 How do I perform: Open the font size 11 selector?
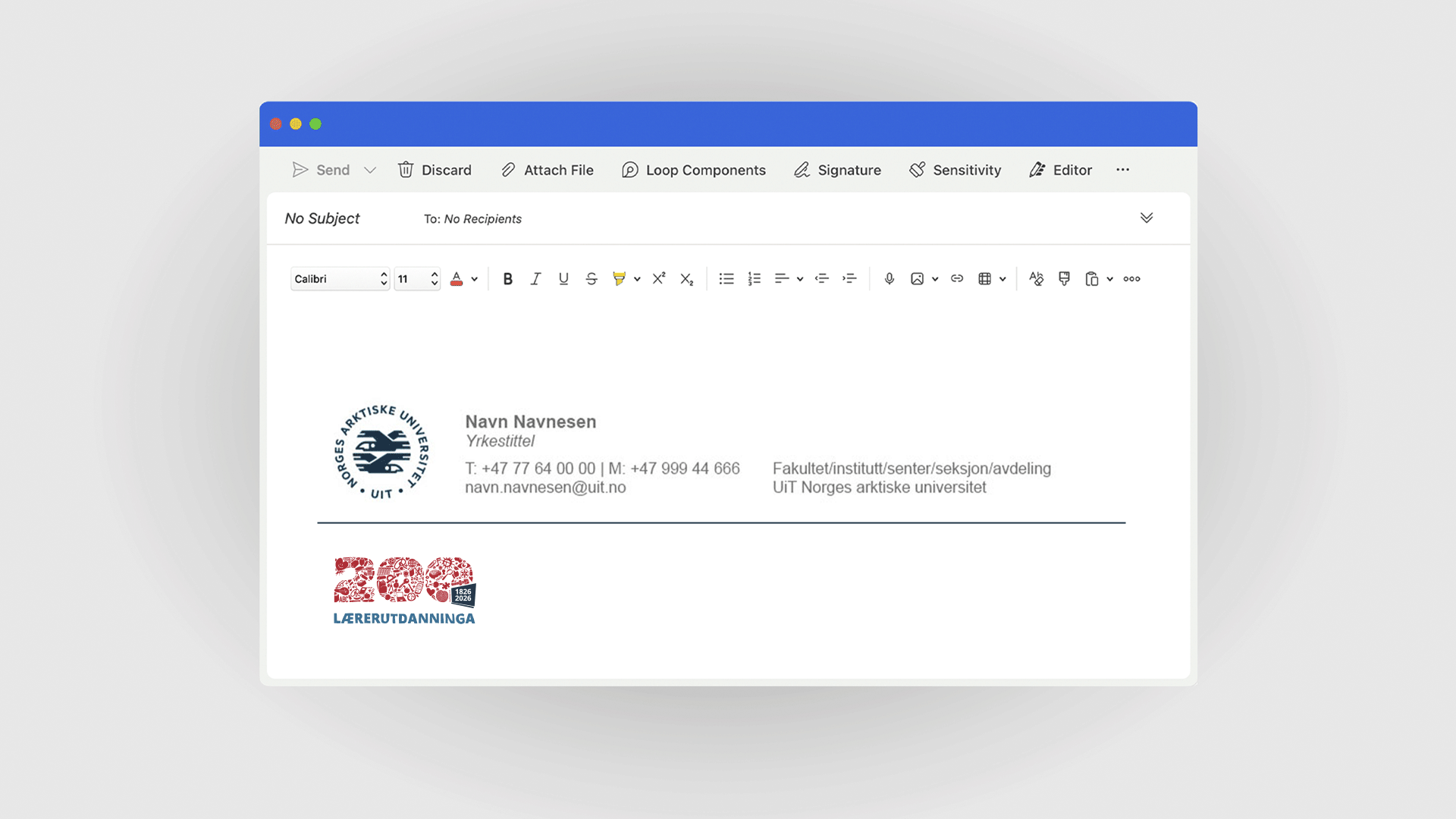(417, 279)
